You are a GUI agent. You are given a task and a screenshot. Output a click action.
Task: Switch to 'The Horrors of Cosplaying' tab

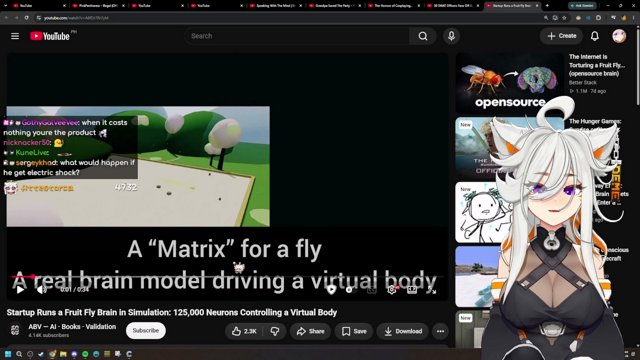coord(394,6)
